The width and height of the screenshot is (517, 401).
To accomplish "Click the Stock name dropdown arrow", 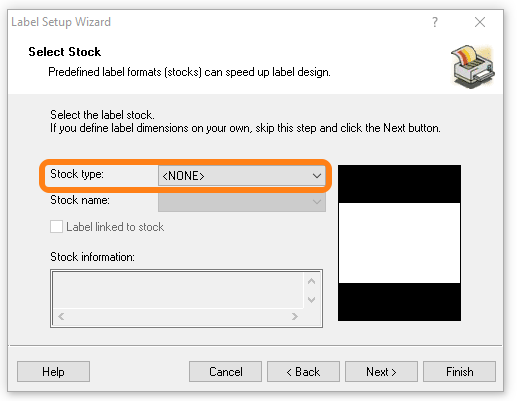I will click(x=317, y=201).
